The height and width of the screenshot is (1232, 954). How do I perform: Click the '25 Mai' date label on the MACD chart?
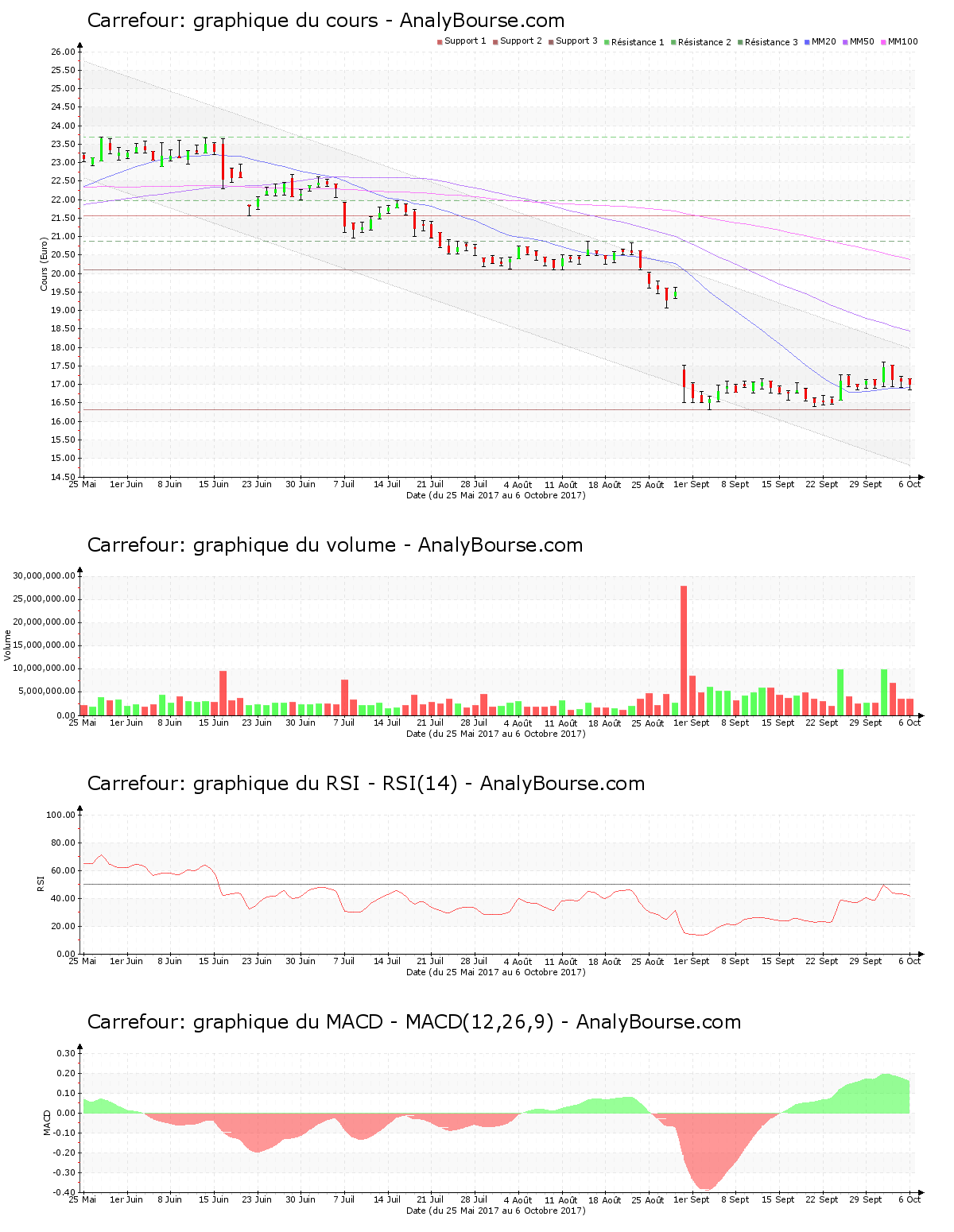tap(83, 1199)
